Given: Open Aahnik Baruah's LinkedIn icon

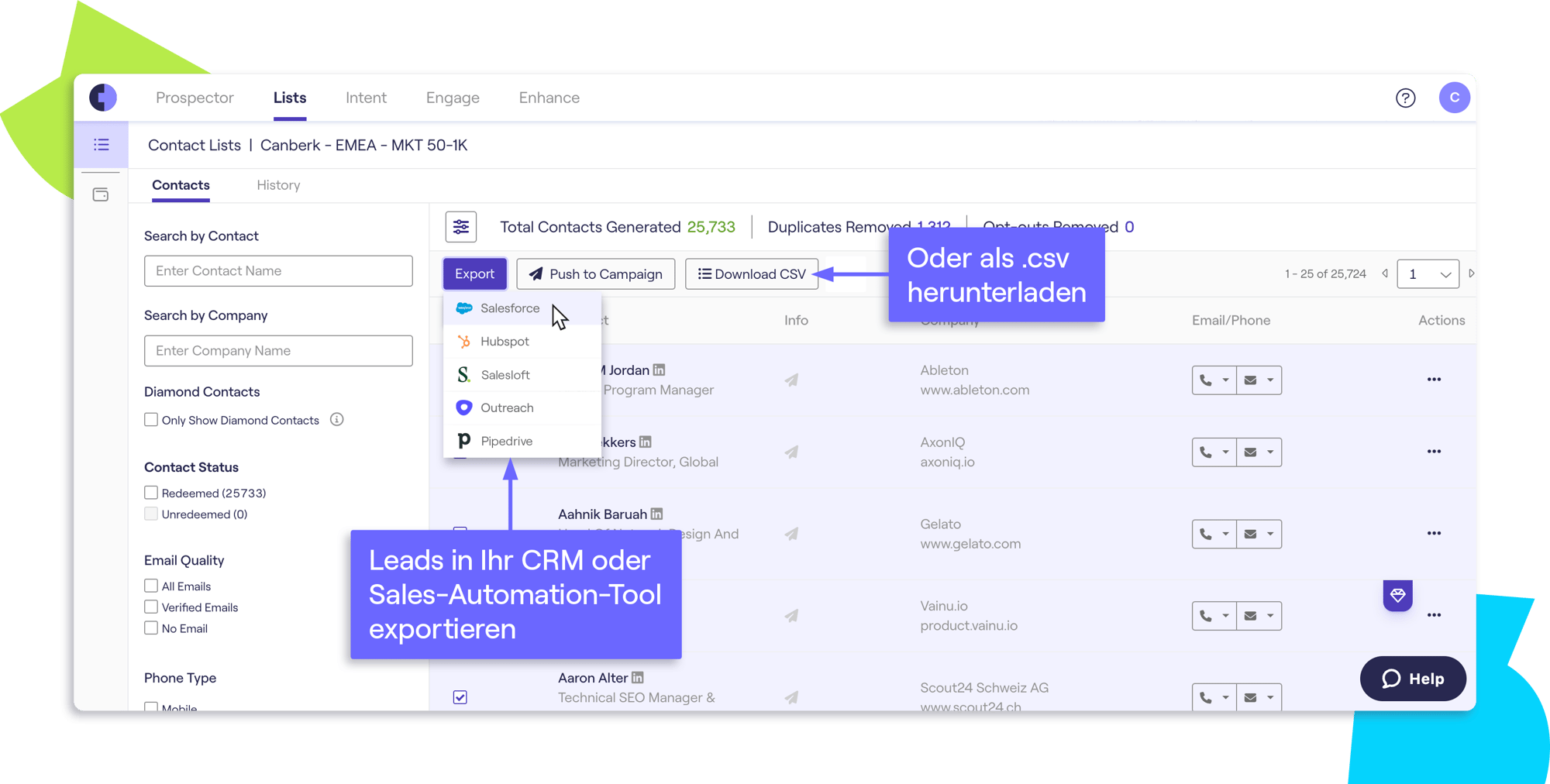Looking at the screenshot, I should click(x=656, y=514).
